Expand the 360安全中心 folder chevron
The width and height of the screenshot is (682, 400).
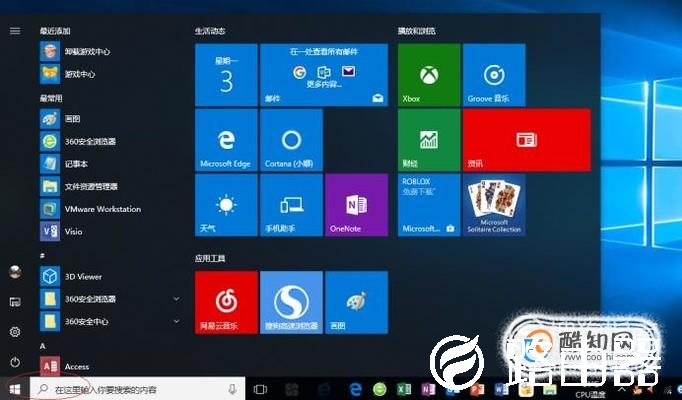coord(177,321)
